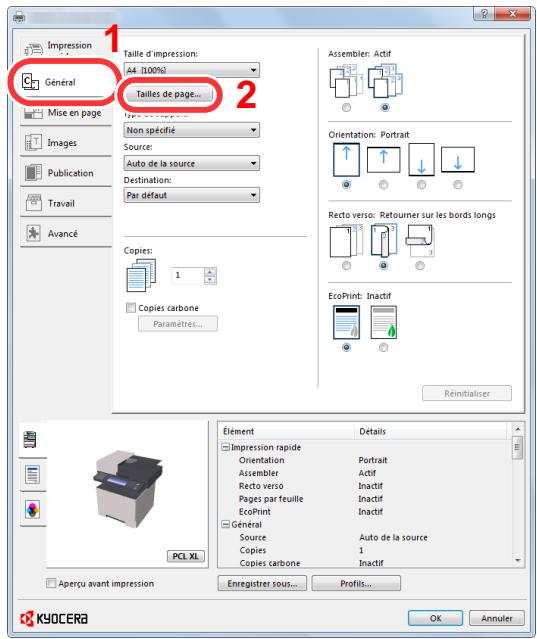537x639 pixels.
Task: Choose the Landscape orientation icon
Action: (383, 160)
